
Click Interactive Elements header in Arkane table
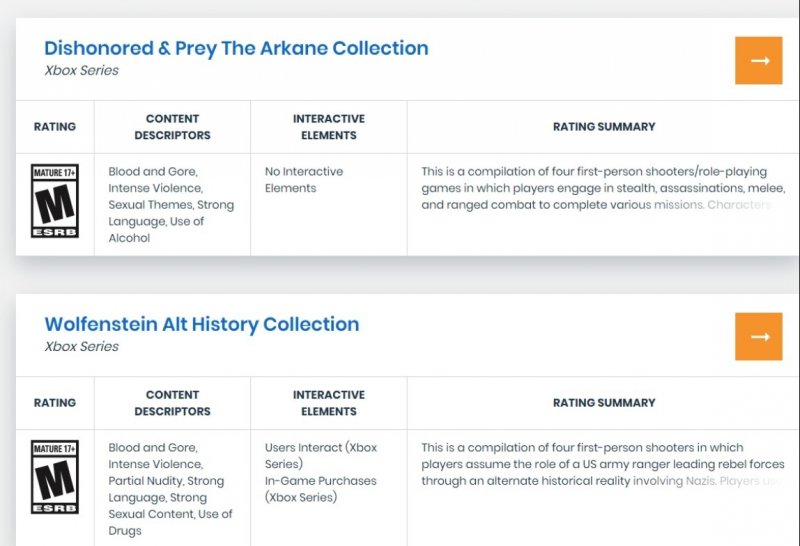click(x=328, y=127)
